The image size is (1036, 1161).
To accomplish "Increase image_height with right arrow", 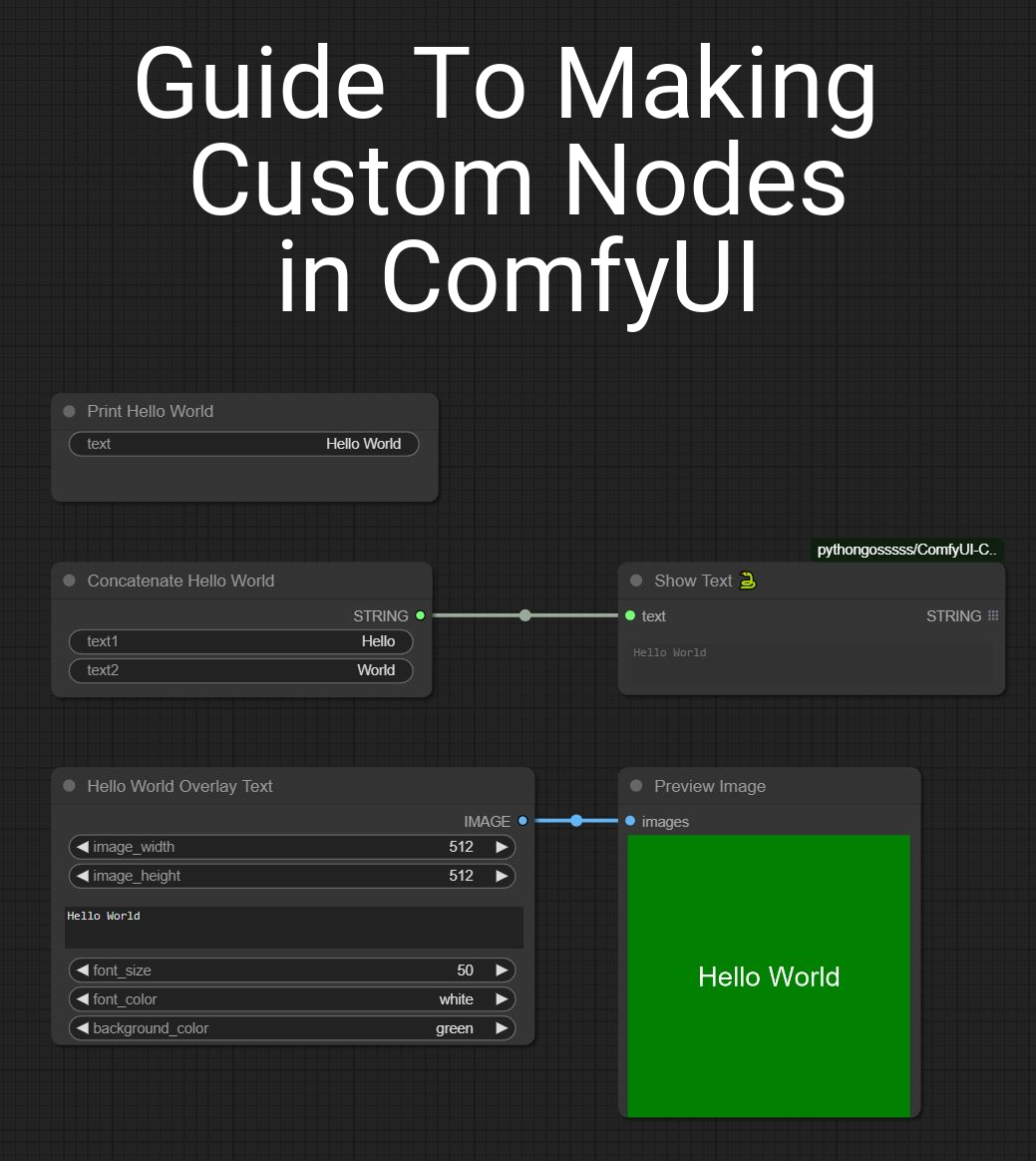I will [502, 875].
